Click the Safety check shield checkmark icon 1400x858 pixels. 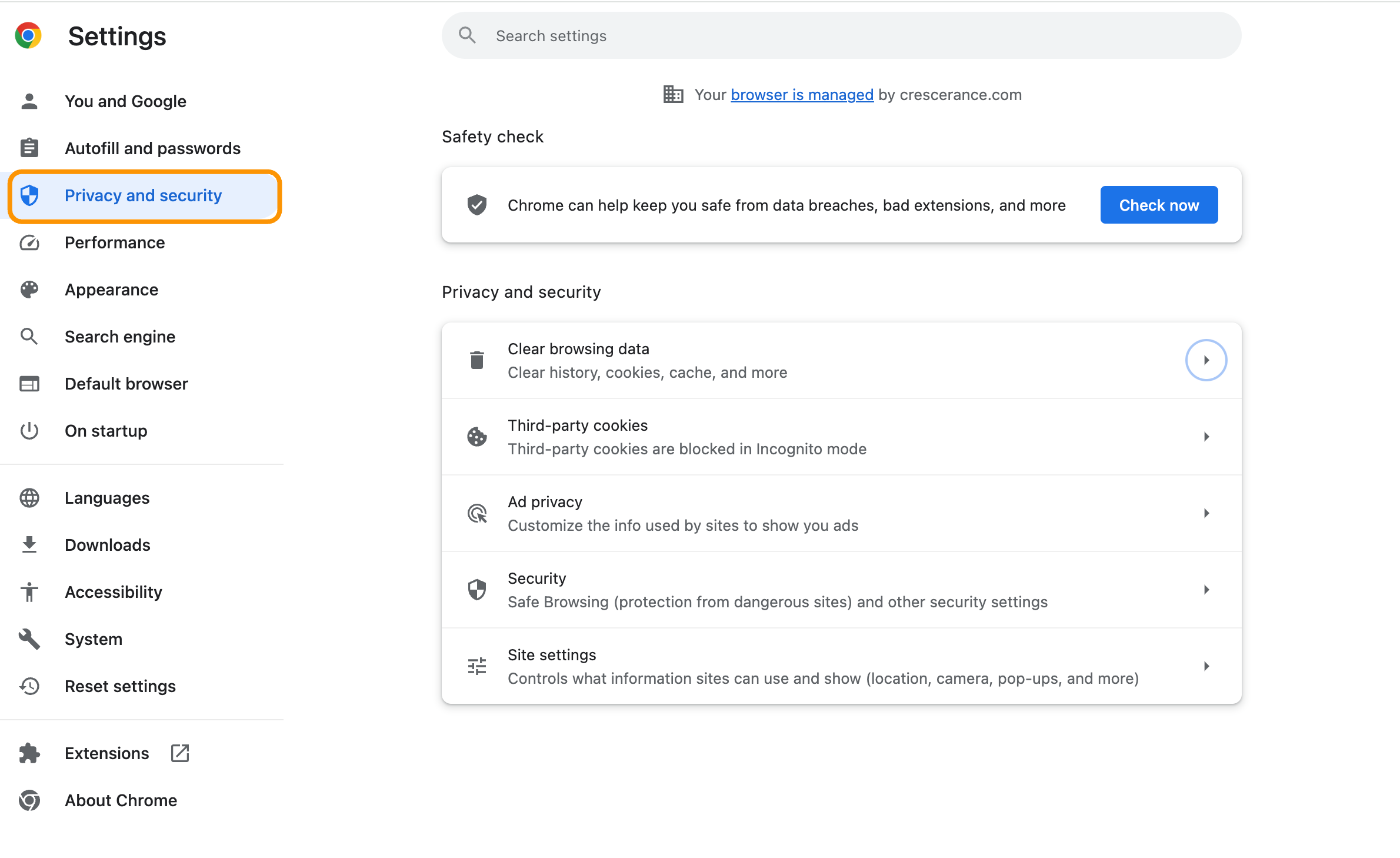[x=477, y=205]
